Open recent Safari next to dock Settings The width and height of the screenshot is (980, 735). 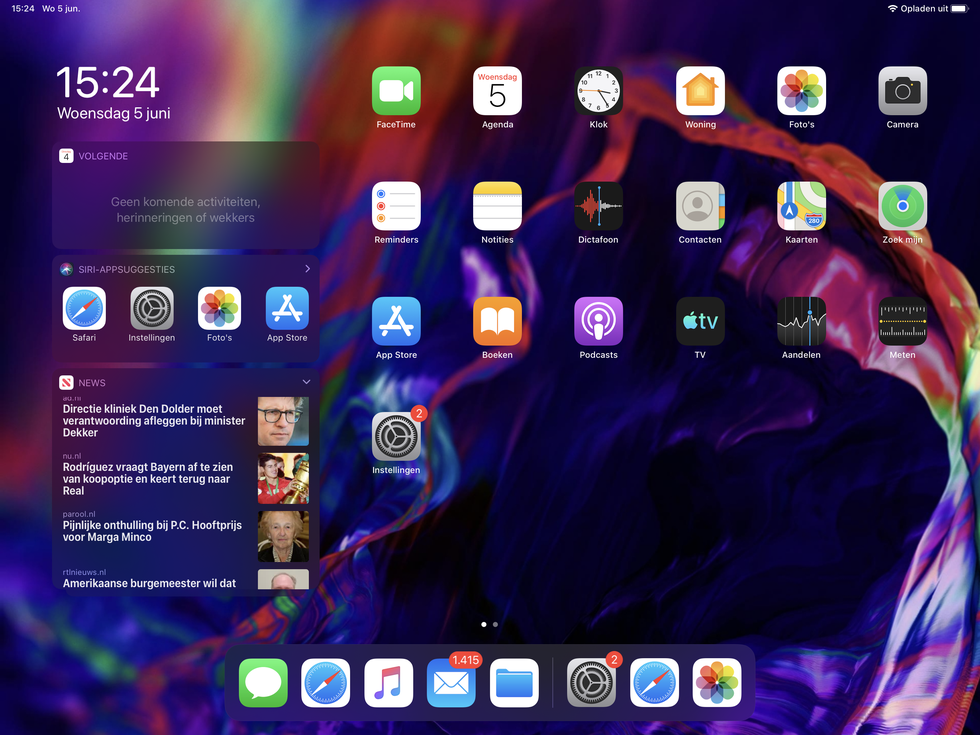pos(654,682)
